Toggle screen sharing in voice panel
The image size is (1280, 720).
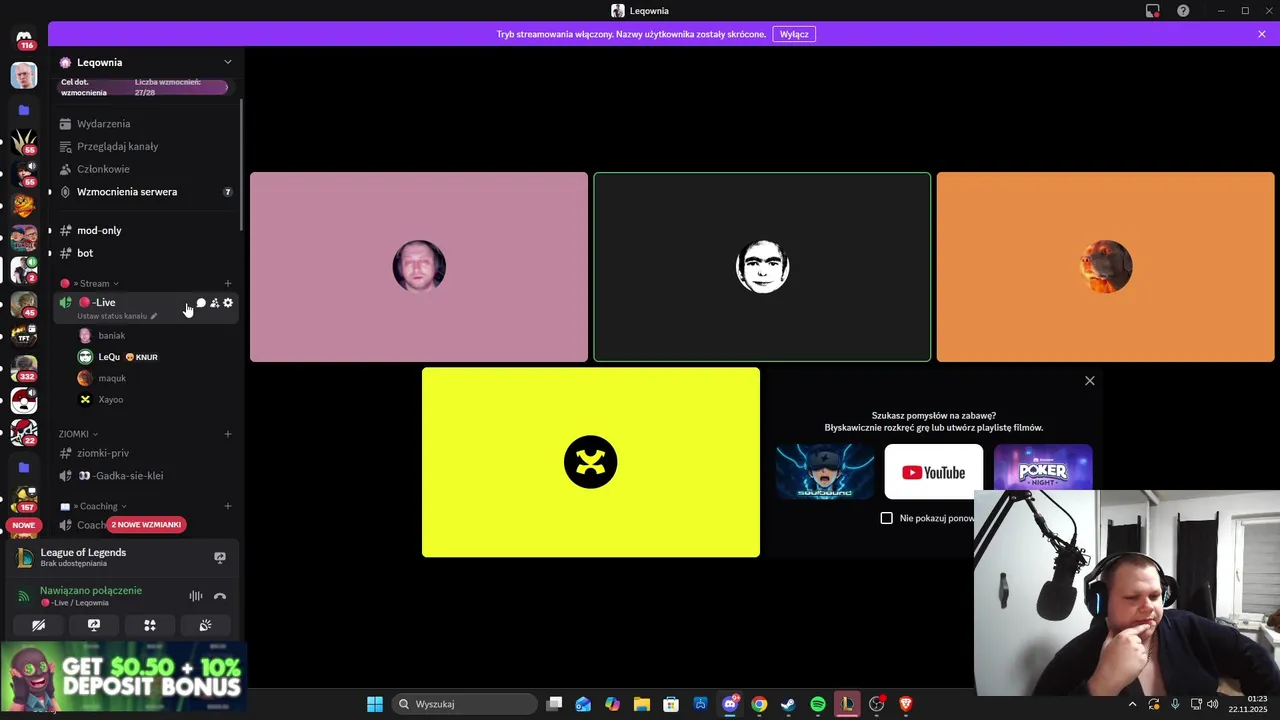coord(94,625)
